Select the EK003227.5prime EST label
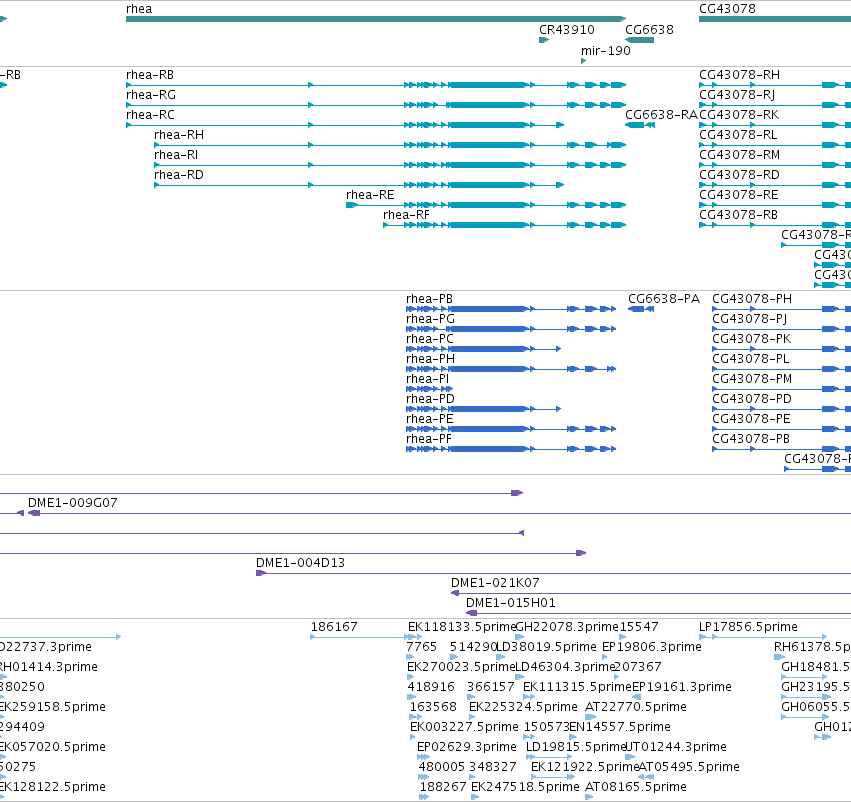 pyautogui.click(x=465, y=728)
